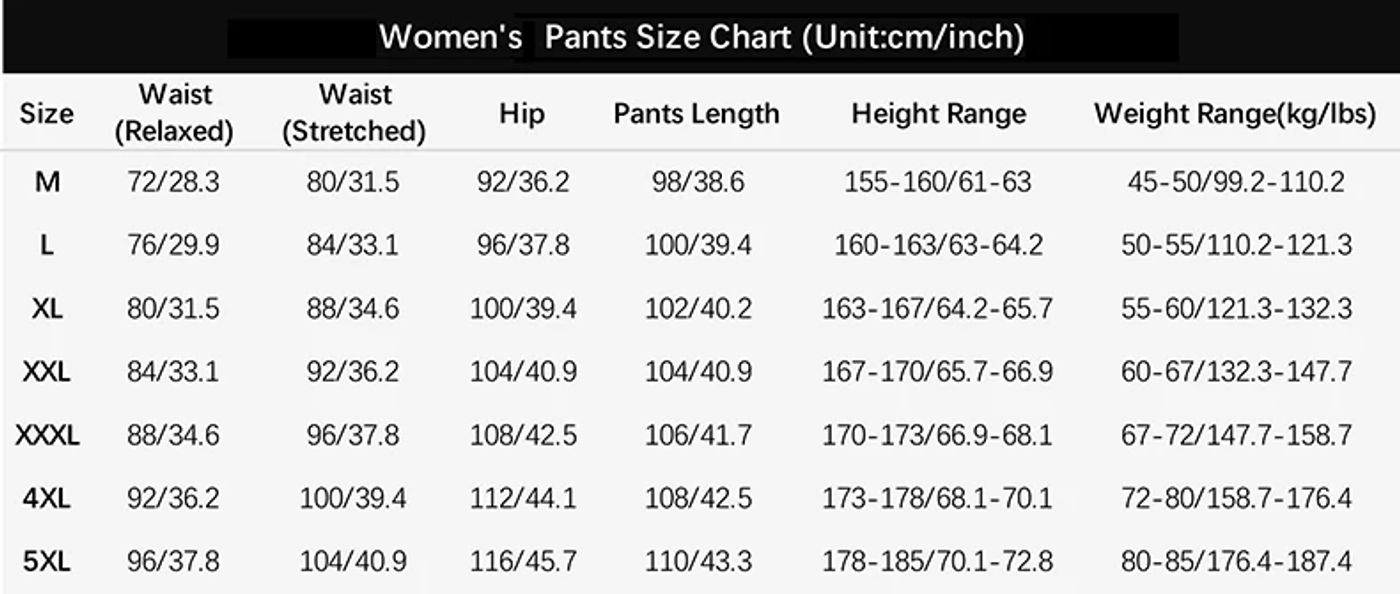1400x594 pixels.
Task: Click the 72/28.3 relaxed waist cell
Action: [173, 182]
